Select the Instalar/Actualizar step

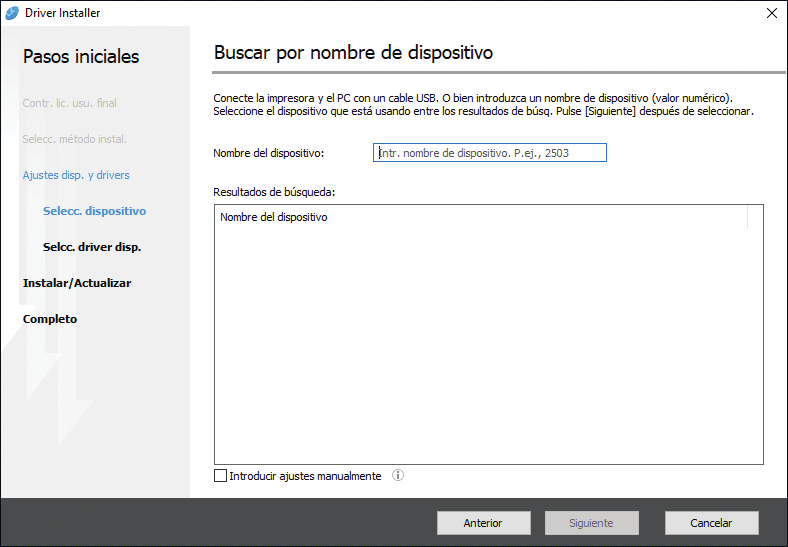77,283
